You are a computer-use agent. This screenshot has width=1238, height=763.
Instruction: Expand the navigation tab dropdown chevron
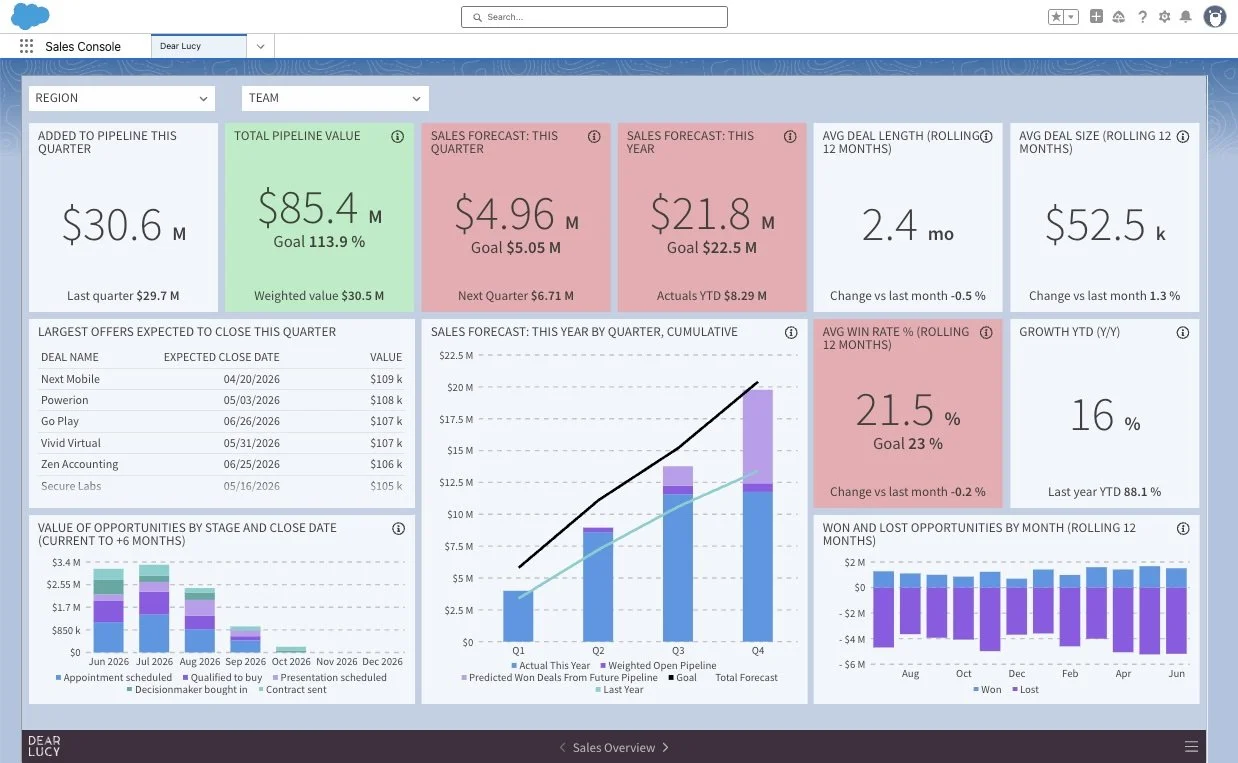click(x=260, y=46)
